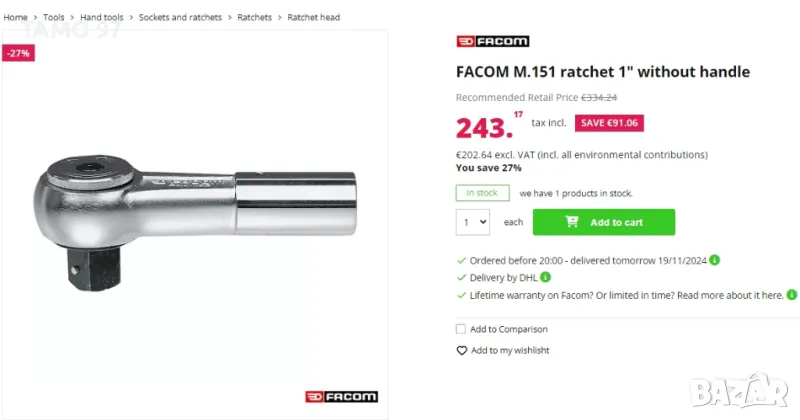
Task: Go to Home in the breadcrumb
Action: coord(16,17)
